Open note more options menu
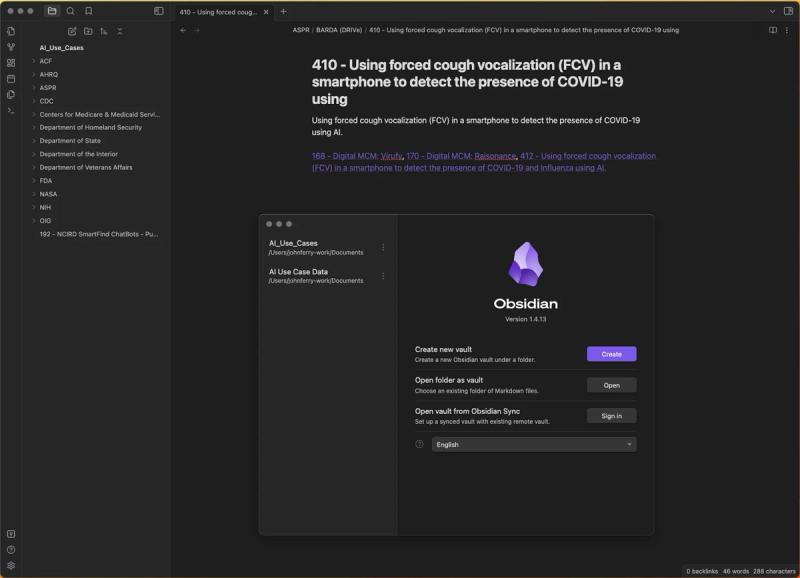Viewport: 800px width, 578px height. tap(787, 30)
